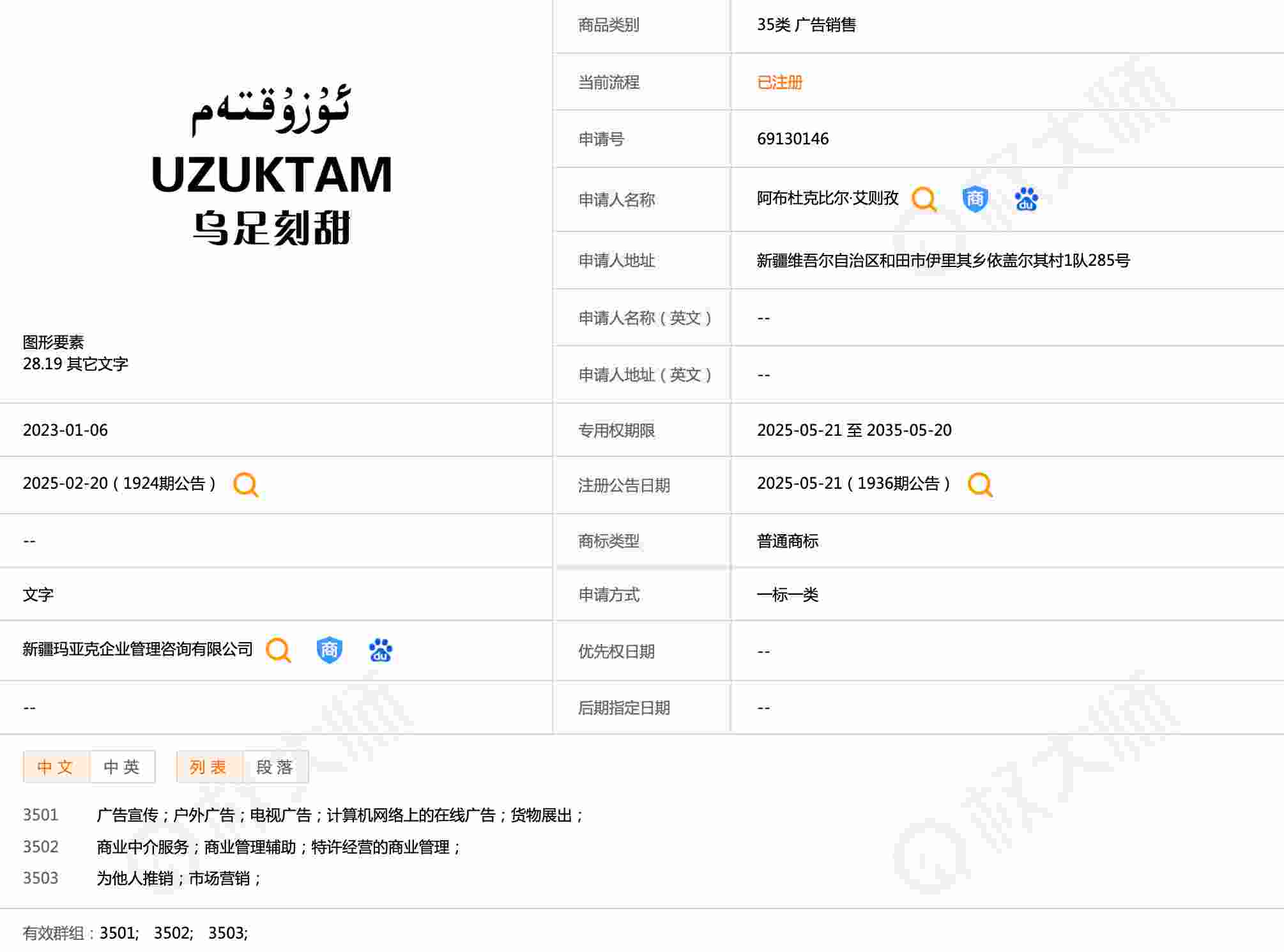Select 列表 list view toggle
This screenshot has width=1284, height=952.
[x=209, y=766]
